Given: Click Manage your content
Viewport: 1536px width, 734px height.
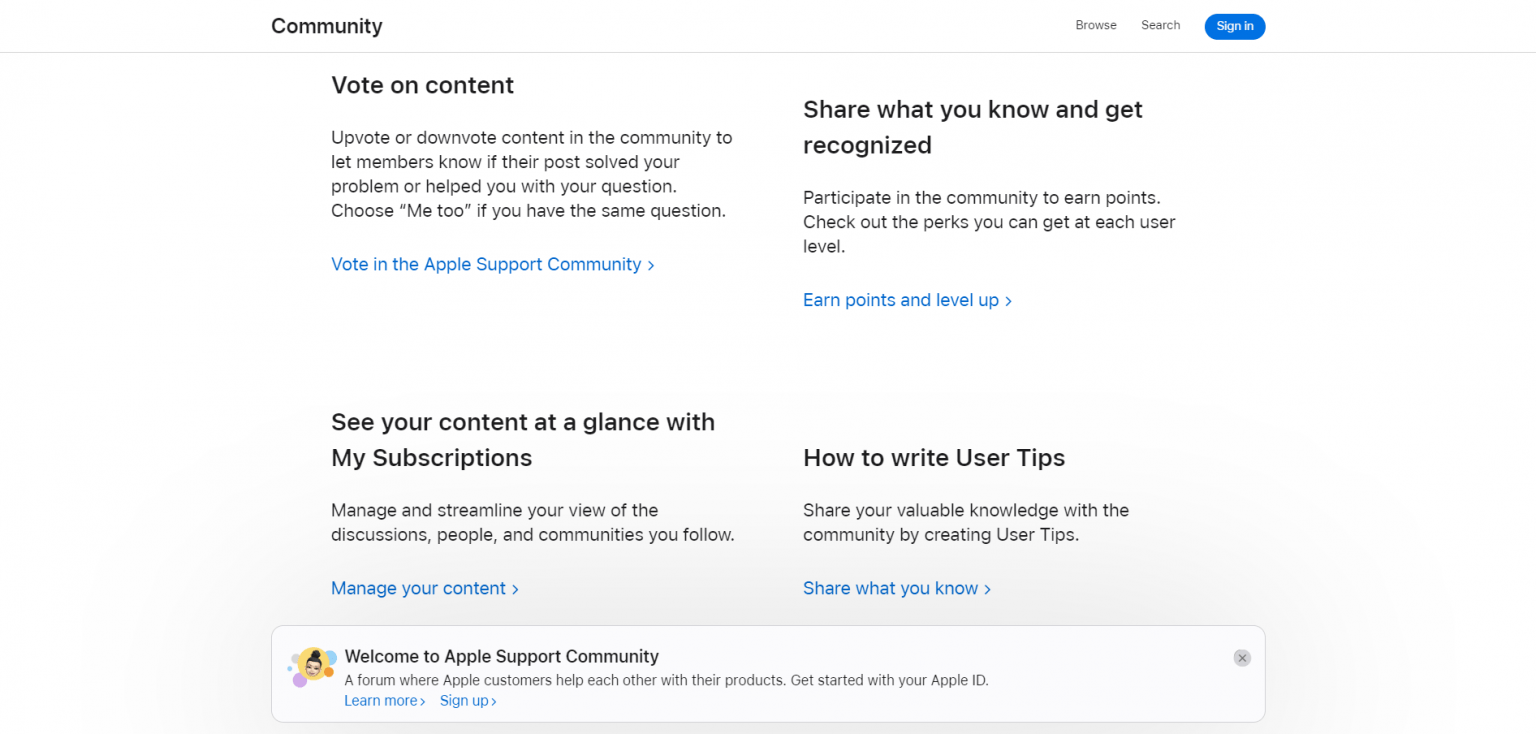Looking at the screenshot, I should (x=417, y=588).
